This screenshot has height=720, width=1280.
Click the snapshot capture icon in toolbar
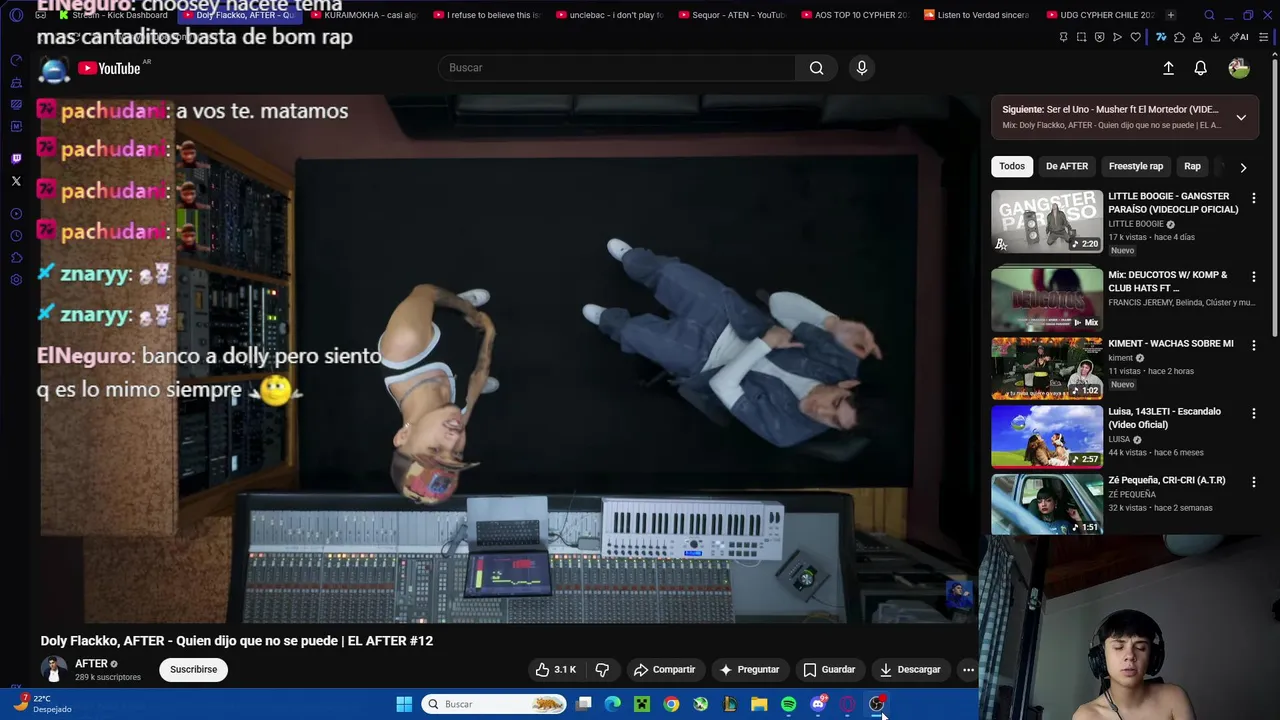tap(1081, 37)
